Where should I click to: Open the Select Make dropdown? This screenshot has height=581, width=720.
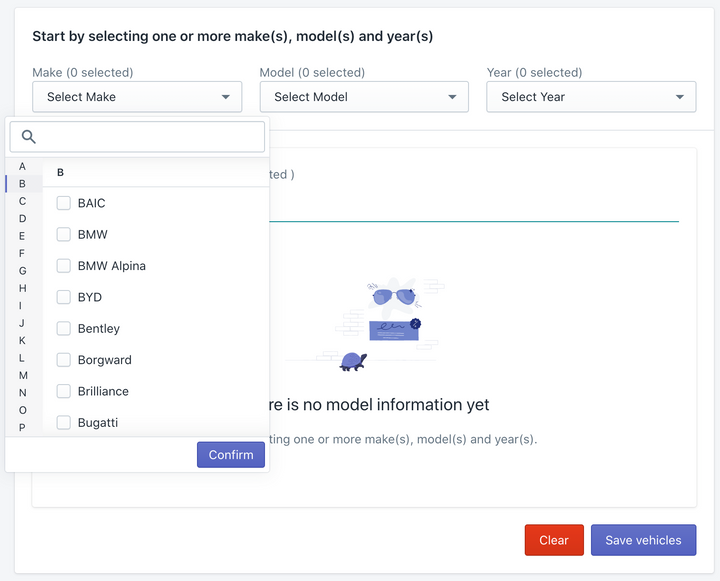137,97
